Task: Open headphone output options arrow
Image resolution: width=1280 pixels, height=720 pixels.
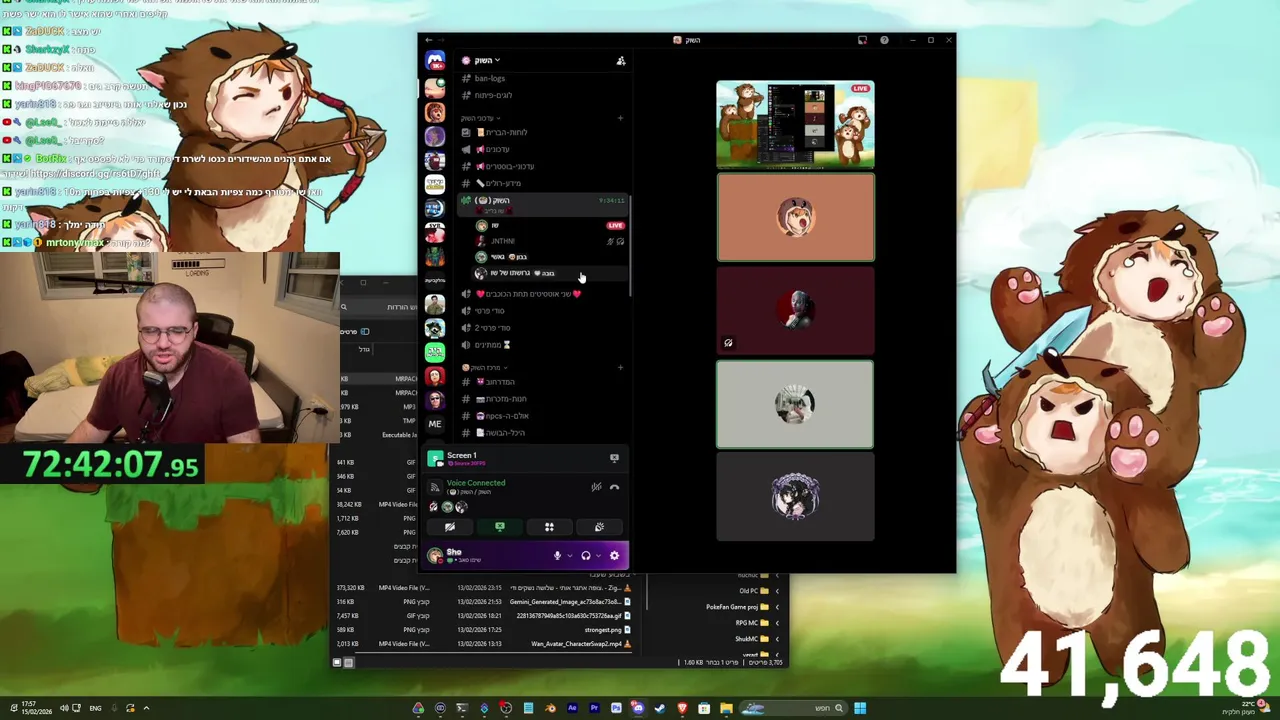Action: 598,556
